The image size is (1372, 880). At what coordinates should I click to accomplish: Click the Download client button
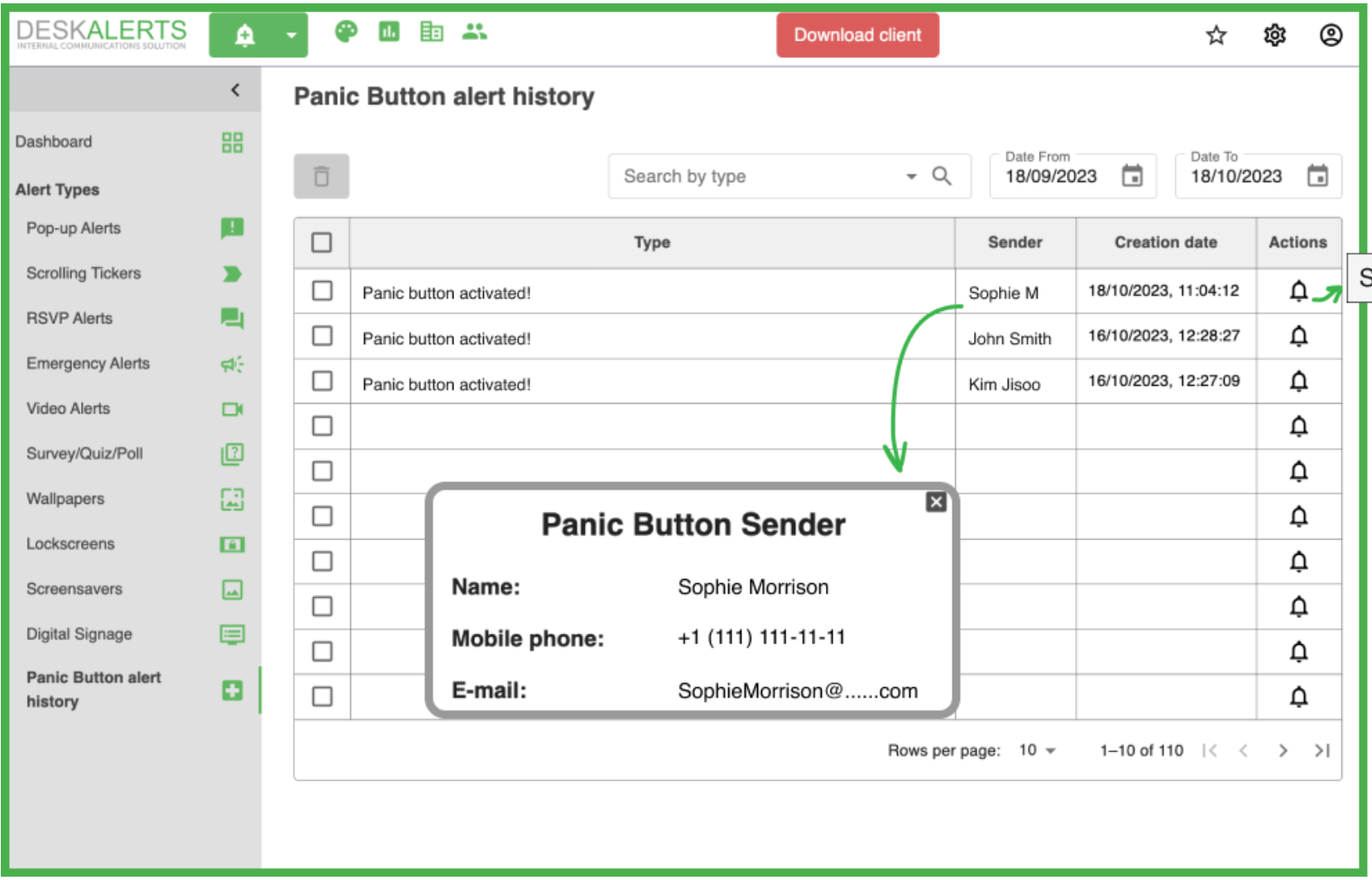click(x=857, y=36)
